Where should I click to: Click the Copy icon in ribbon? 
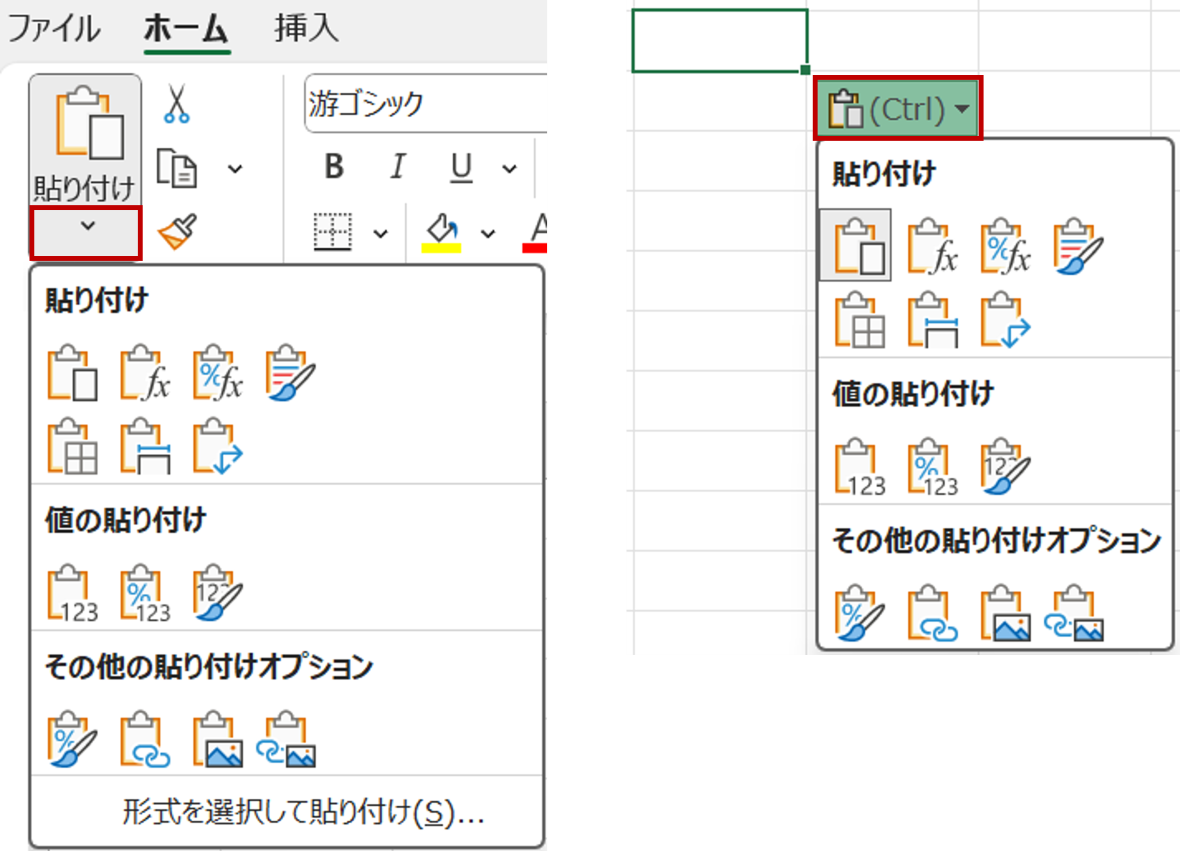pos(177,169)
